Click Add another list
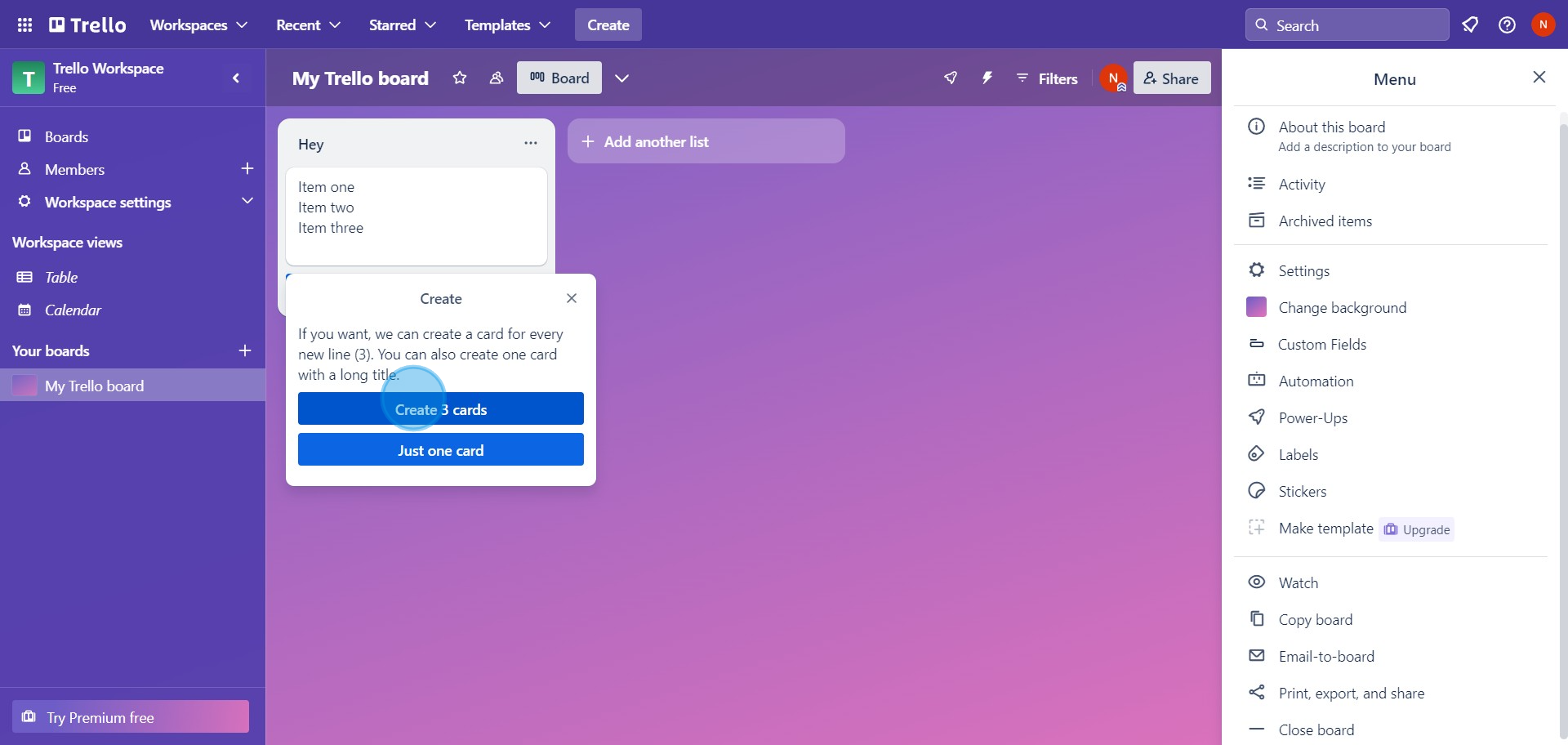The height and width of the screenshot is (745, 1568). click(x=706, y=141)
